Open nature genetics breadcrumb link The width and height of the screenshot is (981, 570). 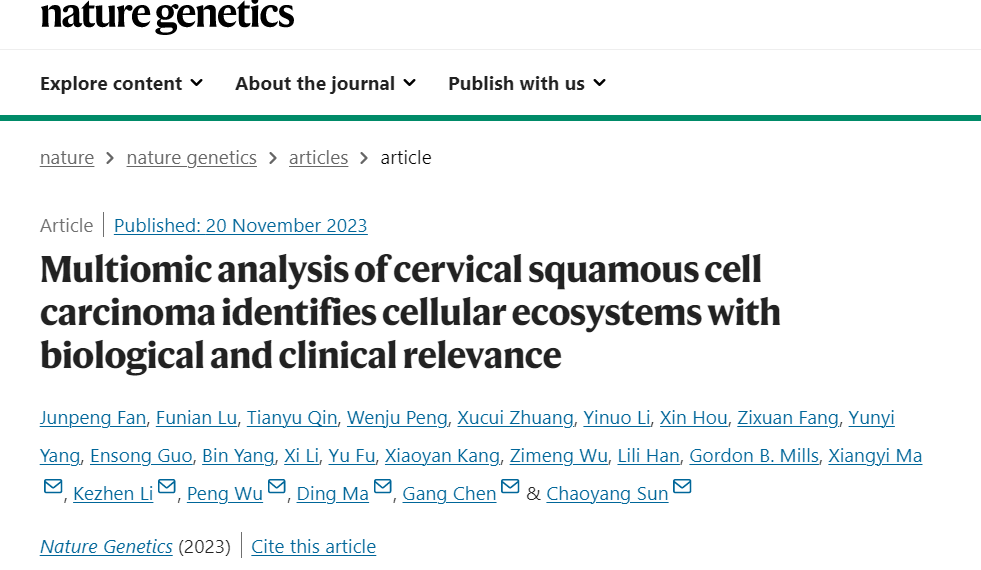(x=191, y=157)
